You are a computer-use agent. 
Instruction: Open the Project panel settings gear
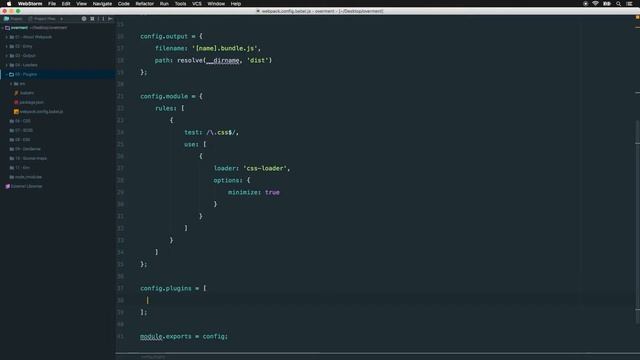coord(102,19)
